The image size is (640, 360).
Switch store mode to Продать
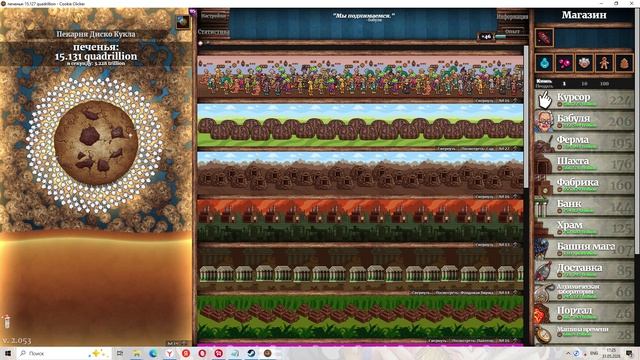click(544, 86)
